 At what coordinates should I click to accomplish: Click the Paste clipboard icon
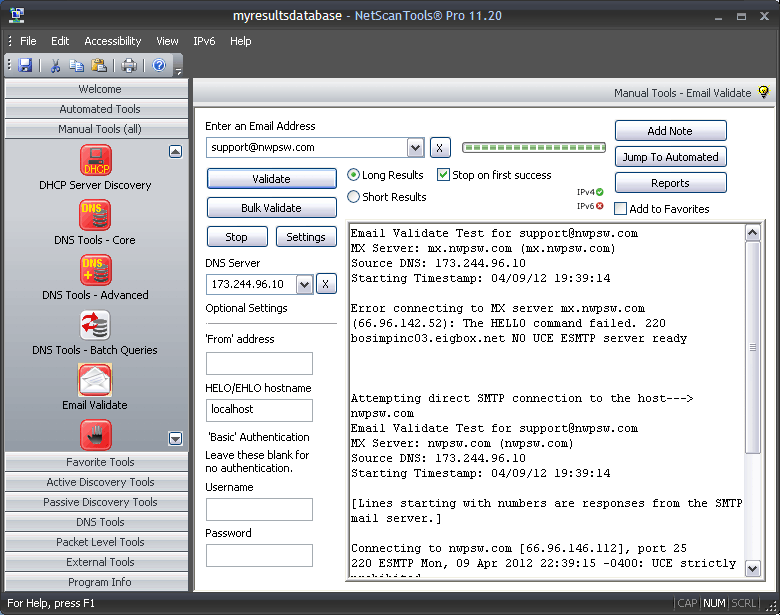point(99,65)
